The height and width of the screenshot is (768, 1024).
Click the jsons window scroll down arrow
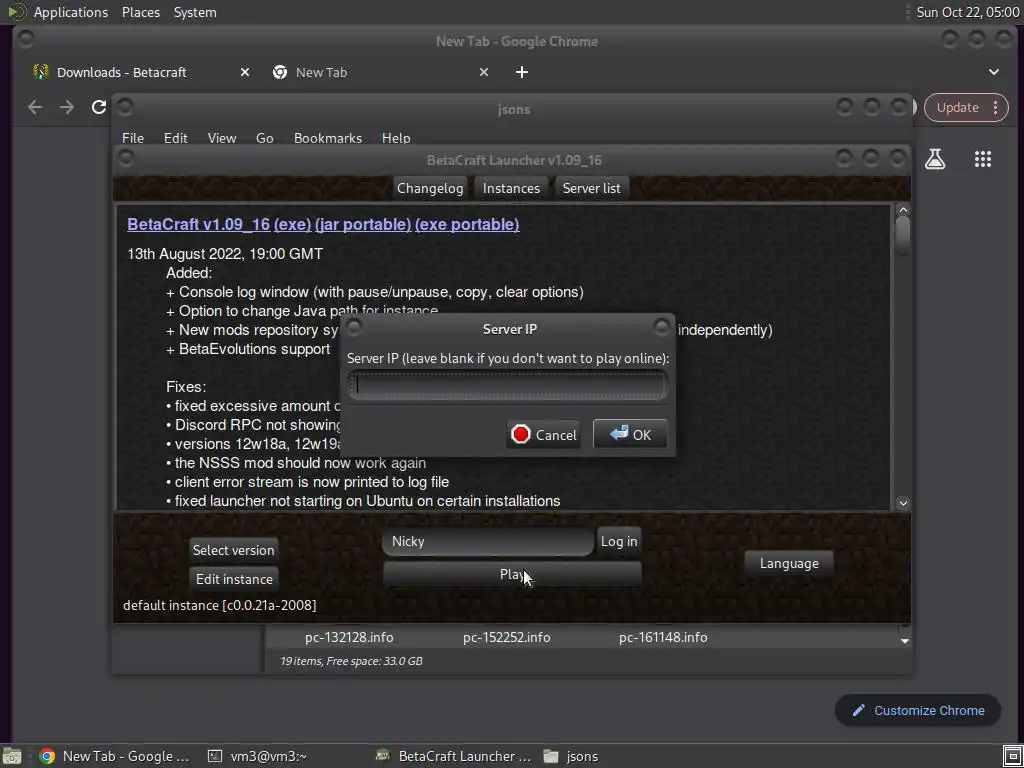click(x=904, y=641)
